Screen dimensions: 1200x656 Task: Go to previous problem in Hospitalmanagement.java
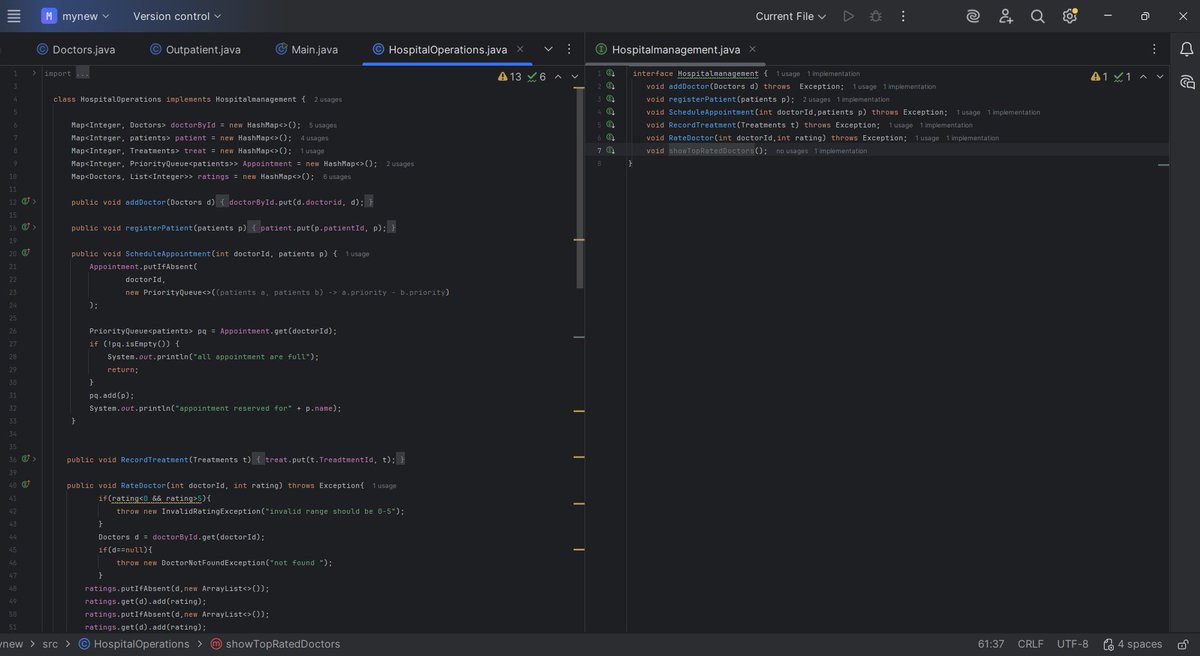click(x=1143, y=76)
